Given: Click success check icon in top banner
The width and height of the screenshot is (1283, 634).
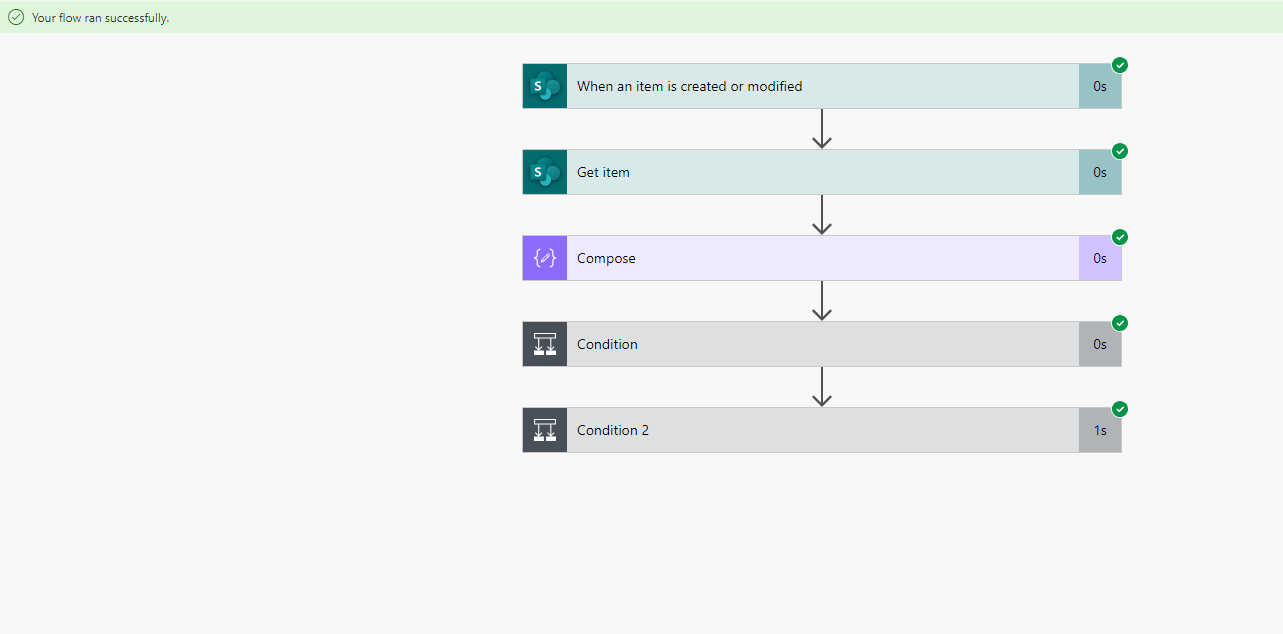Looking at the screenshot, I should click(16, 17).
